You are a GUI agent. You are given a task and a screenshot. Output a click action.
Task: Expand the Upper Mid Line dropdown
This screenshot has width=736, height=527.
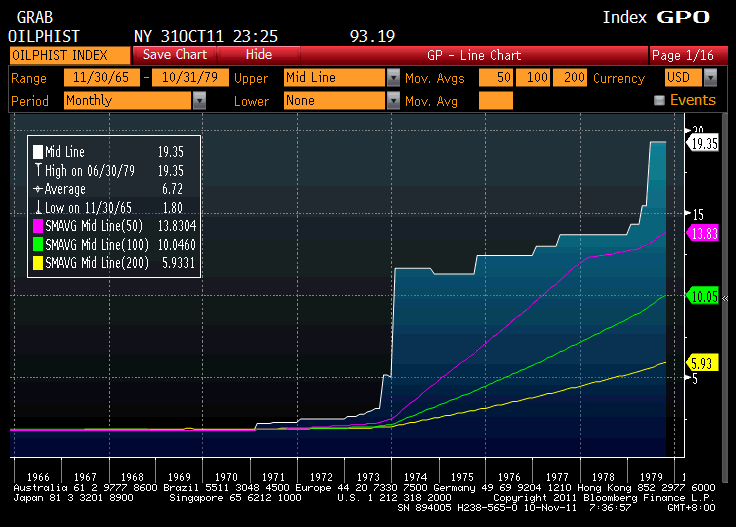[393, 78]
